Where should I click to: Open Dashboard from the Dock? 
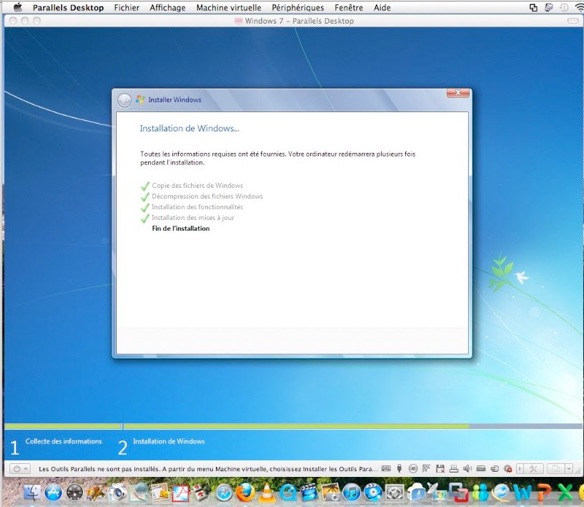[74, 492]
